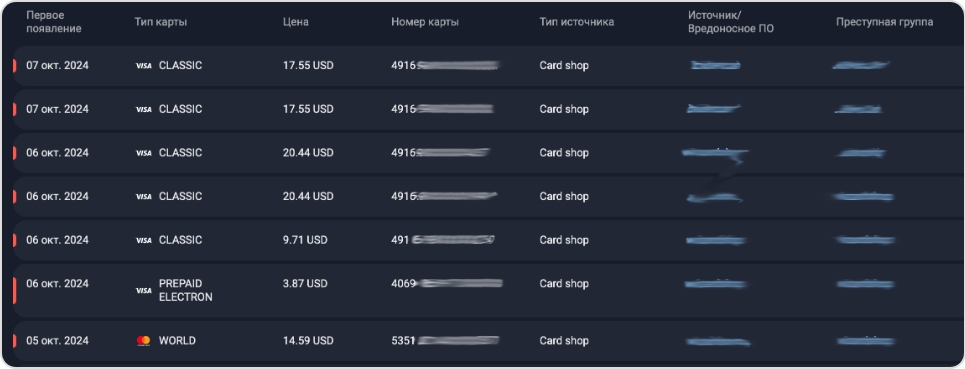Click the Тип источника column header
The width and height of the screenshot is (965, 369).
click(x=577, y=22)
